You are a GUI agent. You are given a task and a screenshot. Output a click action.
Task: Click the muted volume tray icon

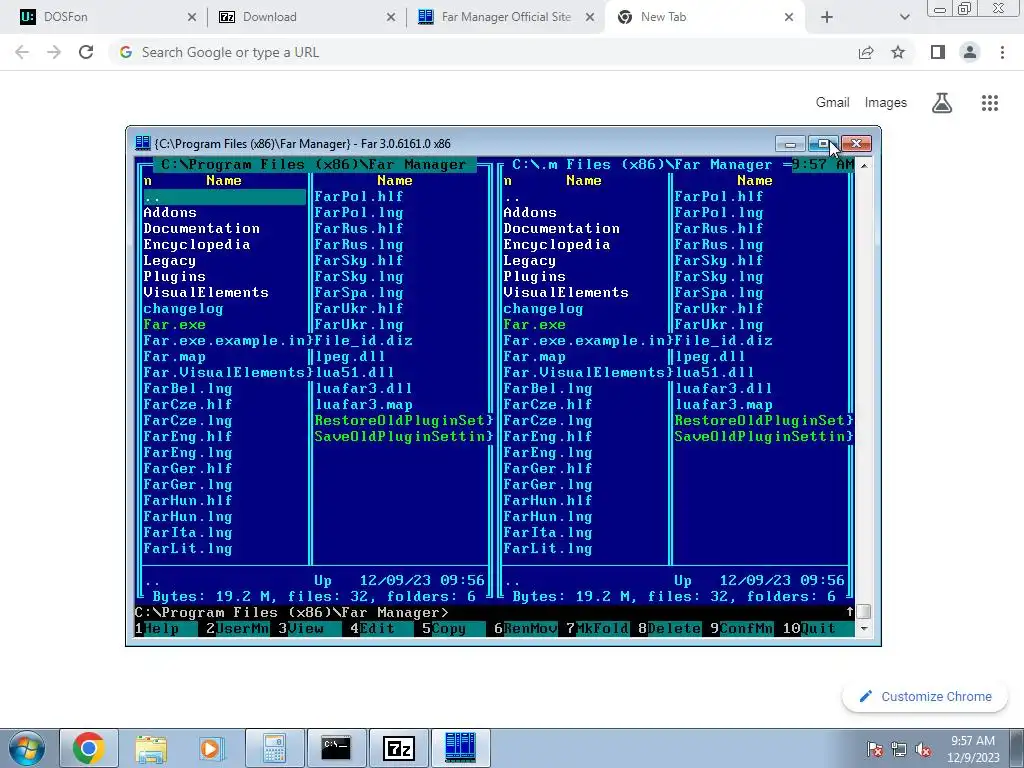pos(923,750)
